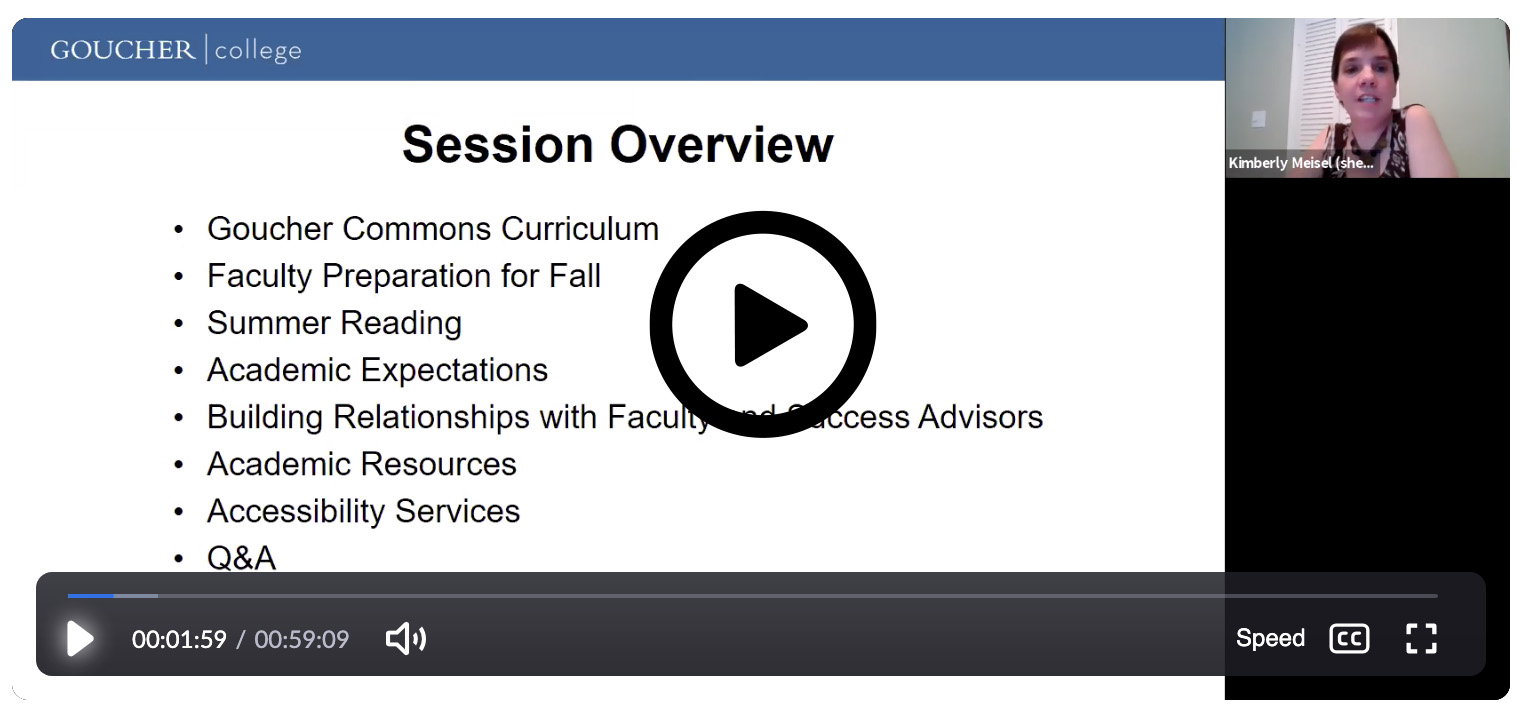Viewport: 1526px width, 714px height.
Task: Click the Kimberly Meisel name label
Action: [x=1301, y=163]
